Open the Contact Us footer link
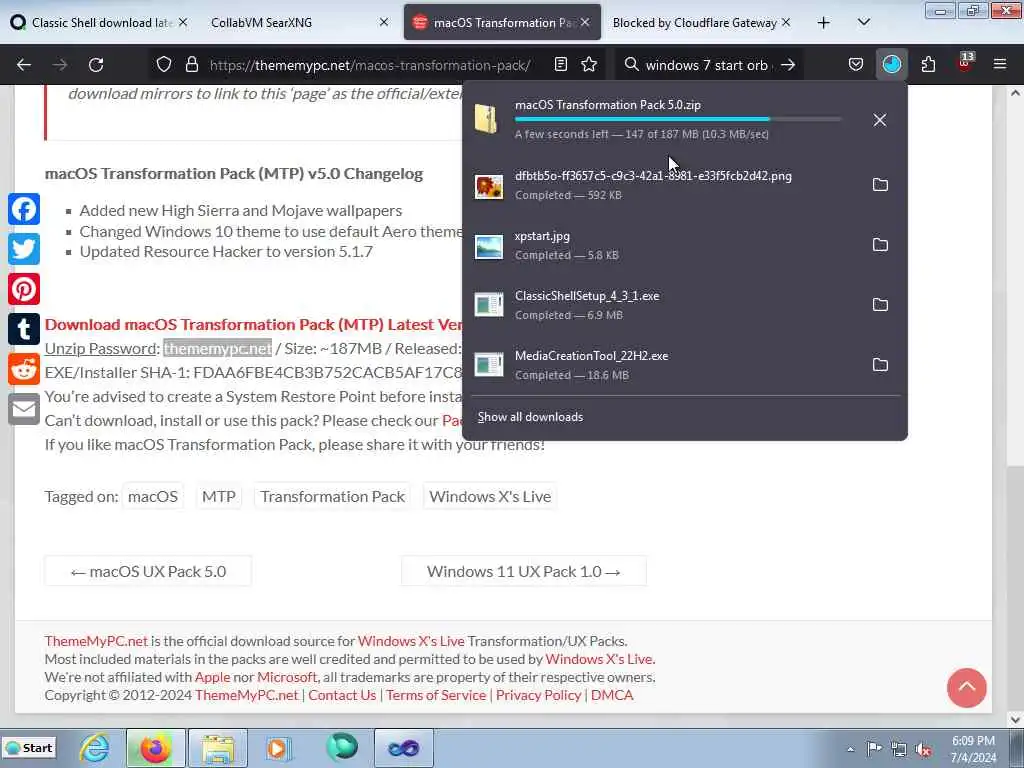This screenshot has width=1024, height=768. tap(342, 695)
